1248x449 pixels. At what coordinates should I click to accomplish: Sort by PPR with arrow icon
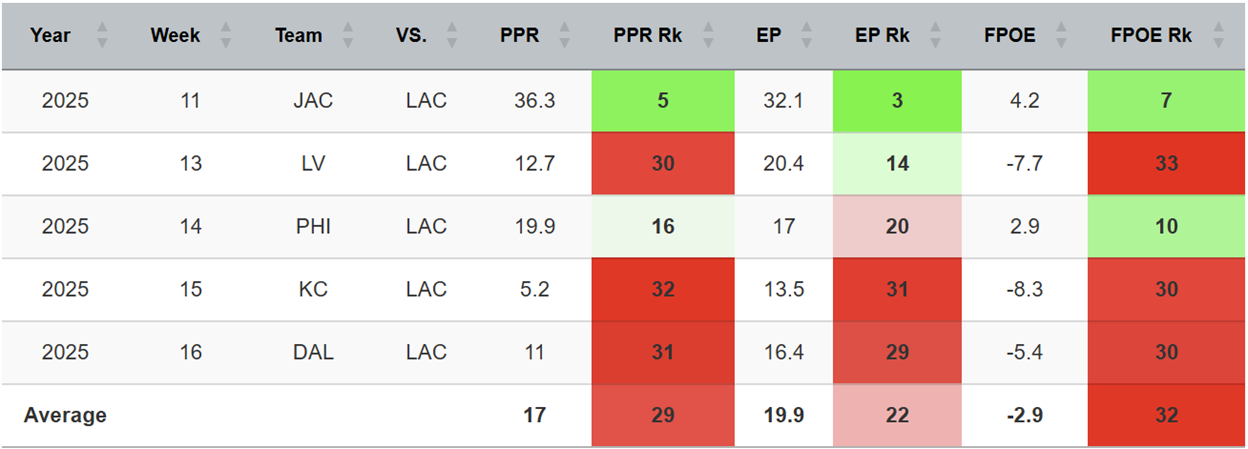point(564,36)
